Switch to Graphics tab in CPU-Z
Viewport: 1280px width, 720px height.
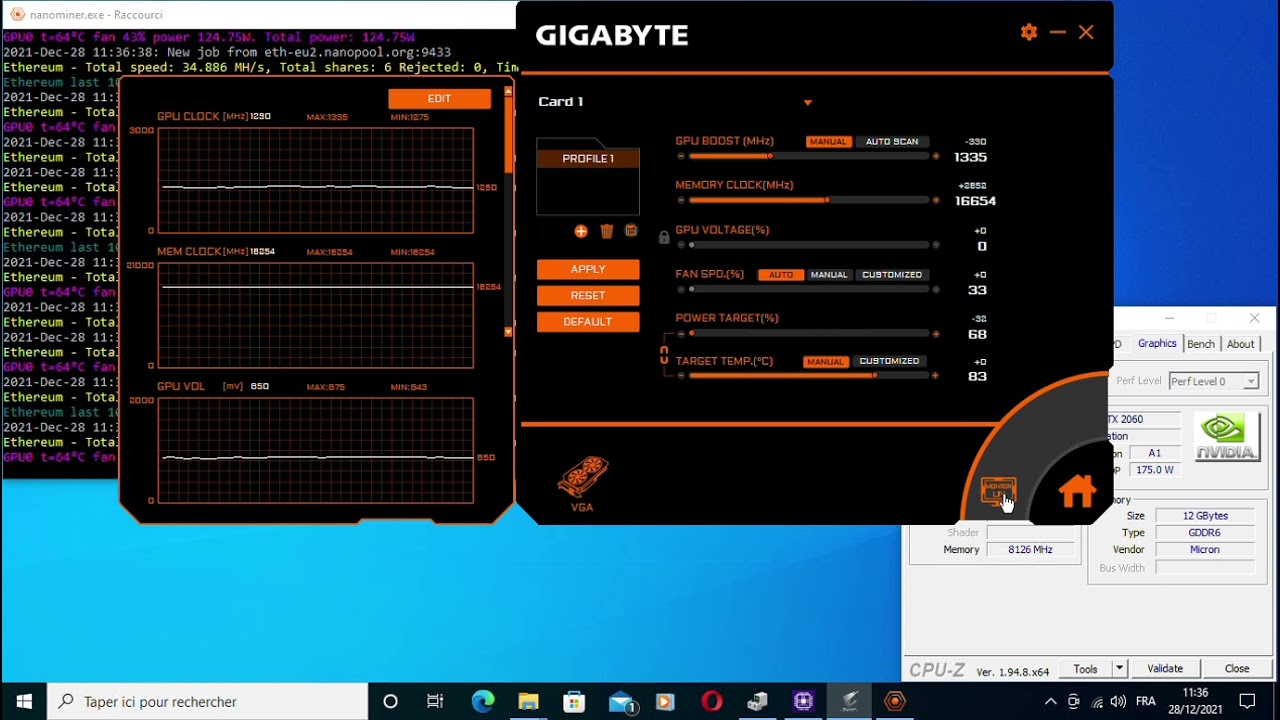[1157, 343]
